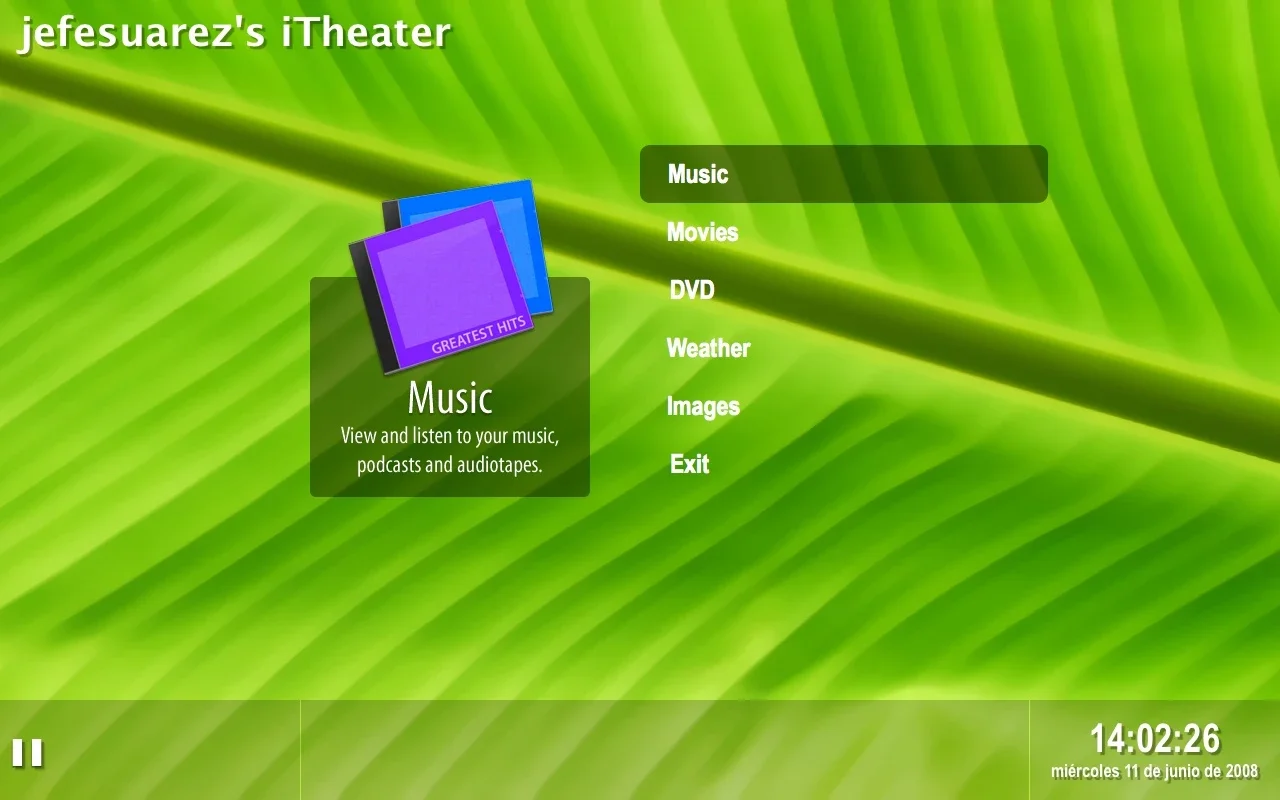
Task: Click the large Music heading in preview panel
Action: pos(450,398)
